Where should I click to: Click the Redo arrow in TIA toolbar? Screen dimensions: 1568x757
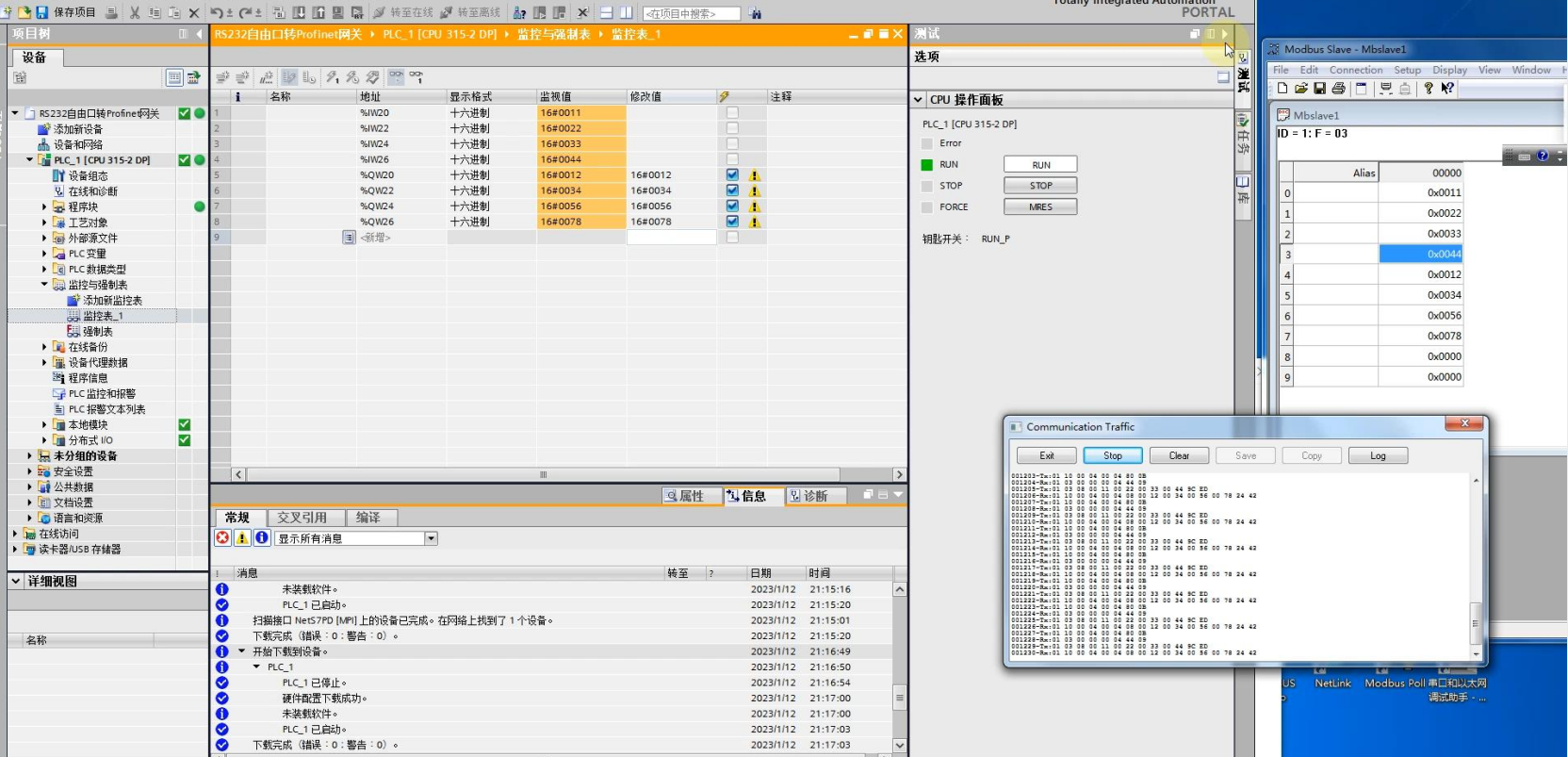245,12
